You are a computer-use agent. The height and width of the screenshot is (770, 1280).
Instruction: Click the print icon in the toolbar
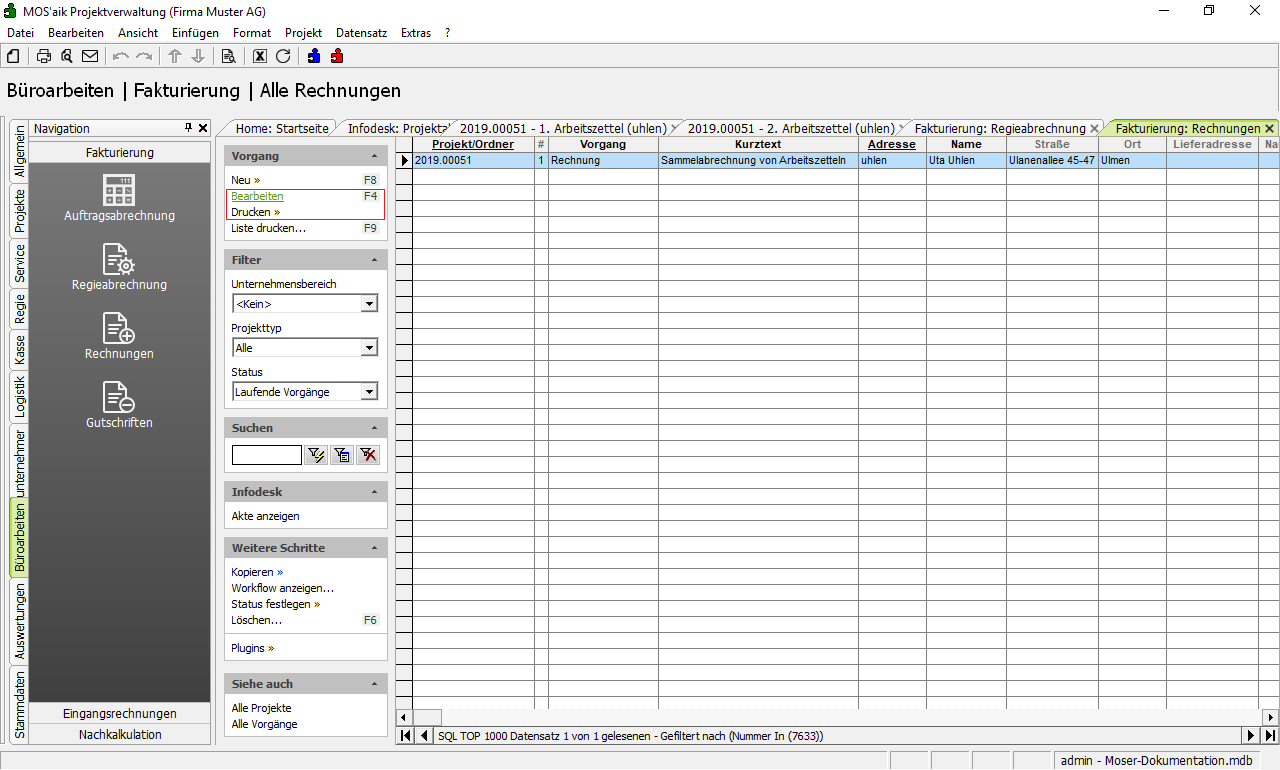(44, 56)
